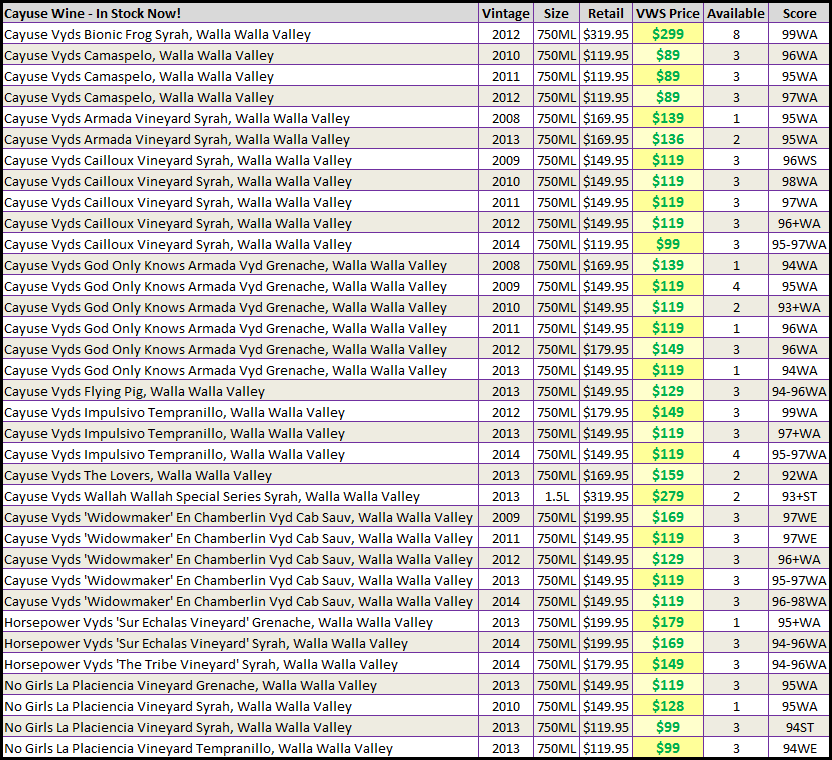Click the 2009 Widowmaker Cab Sauv name

[238, 517]
